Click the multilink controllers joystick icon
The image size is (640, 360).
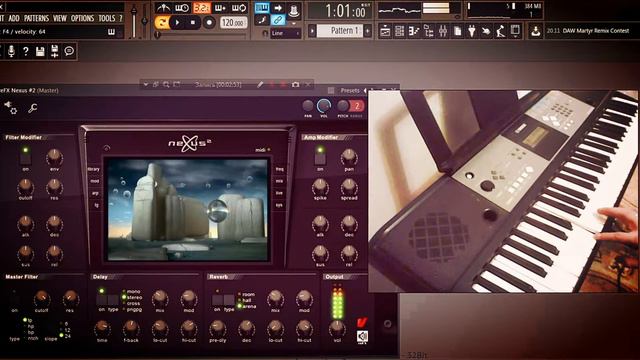coord(293,11)
